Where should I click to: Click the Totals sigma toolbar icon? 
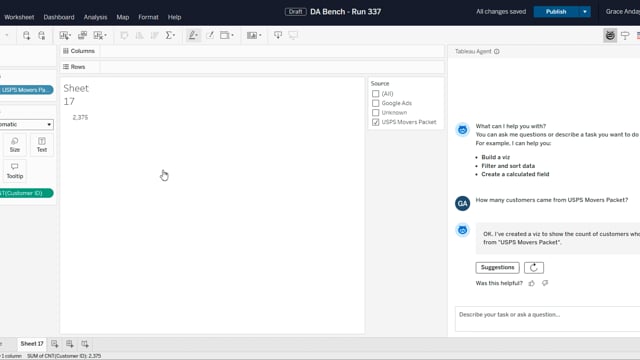point(169,36)
